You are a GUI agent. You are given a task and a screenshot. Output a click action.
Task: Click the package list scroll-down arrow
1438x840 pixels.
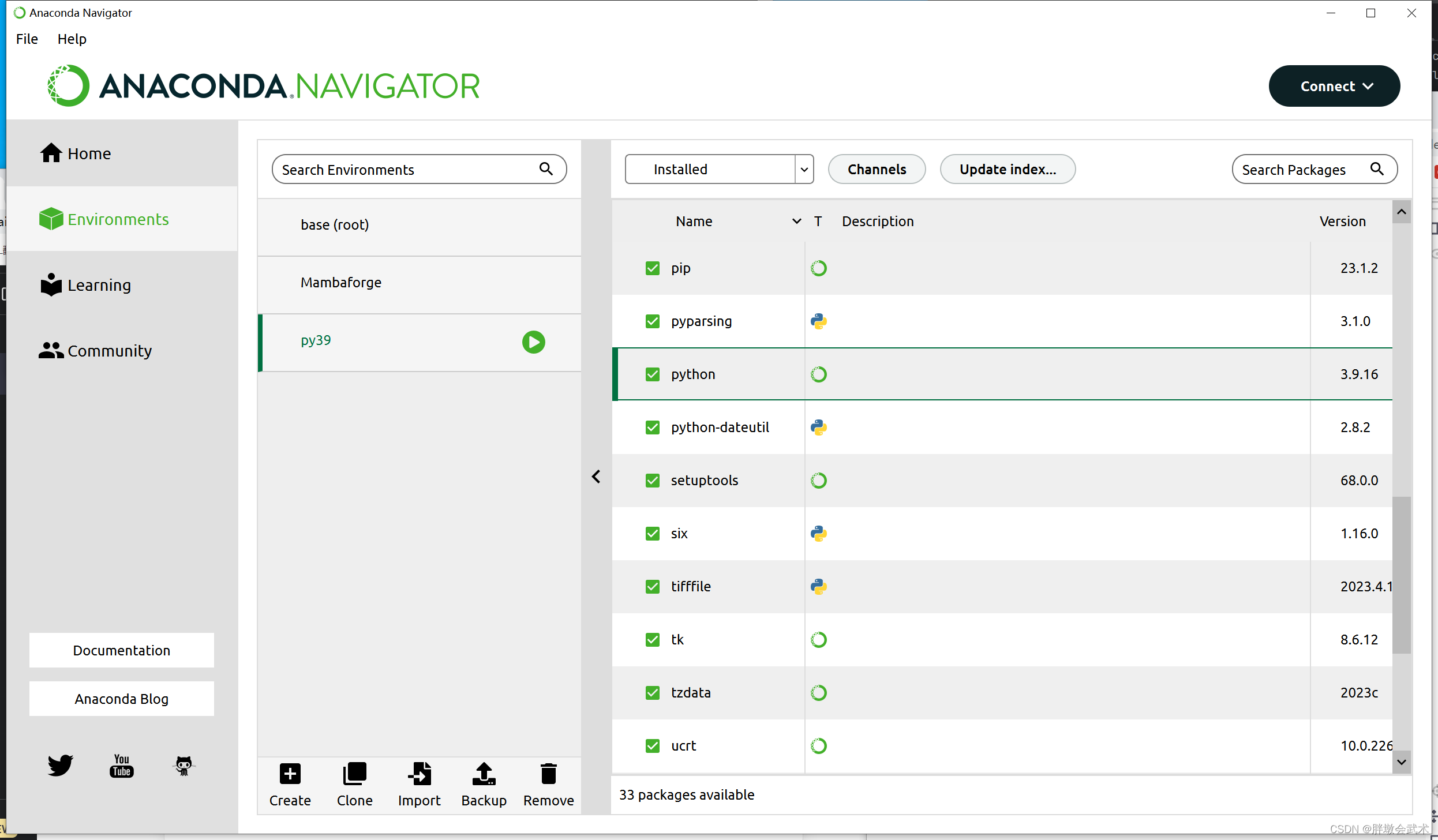[x=1401, y=762]
